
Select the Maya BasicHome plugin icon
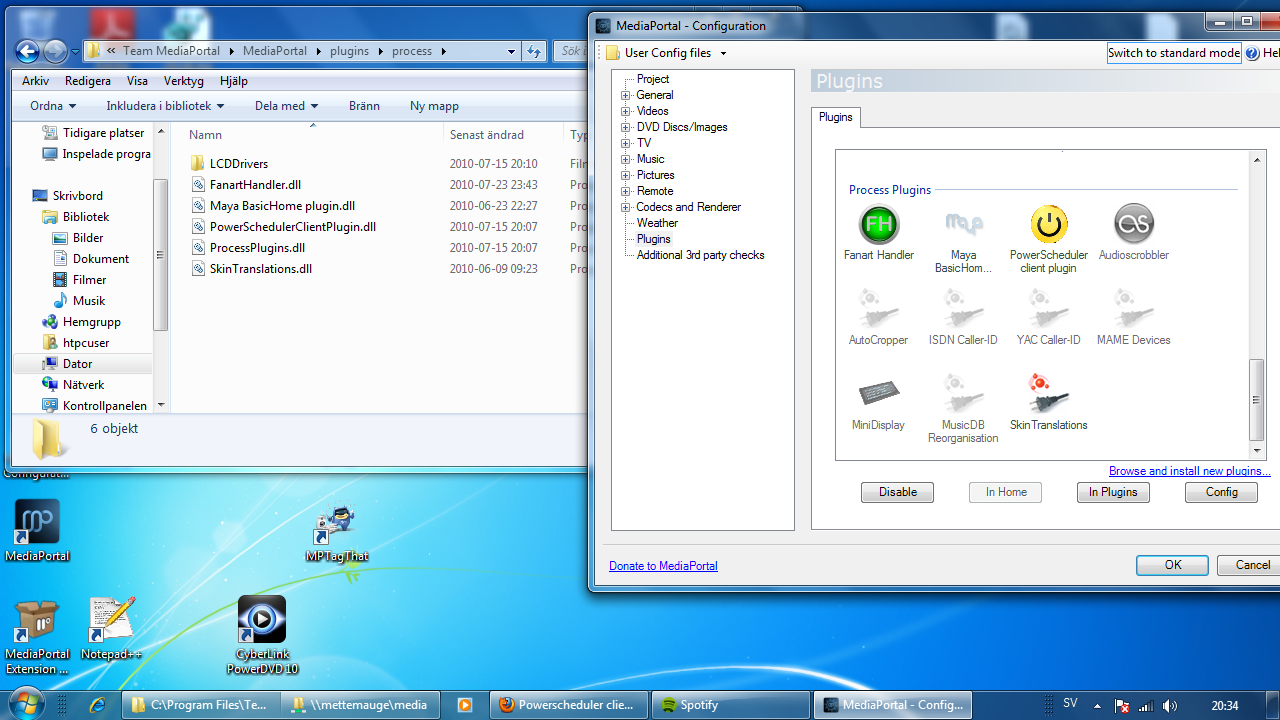964,225
